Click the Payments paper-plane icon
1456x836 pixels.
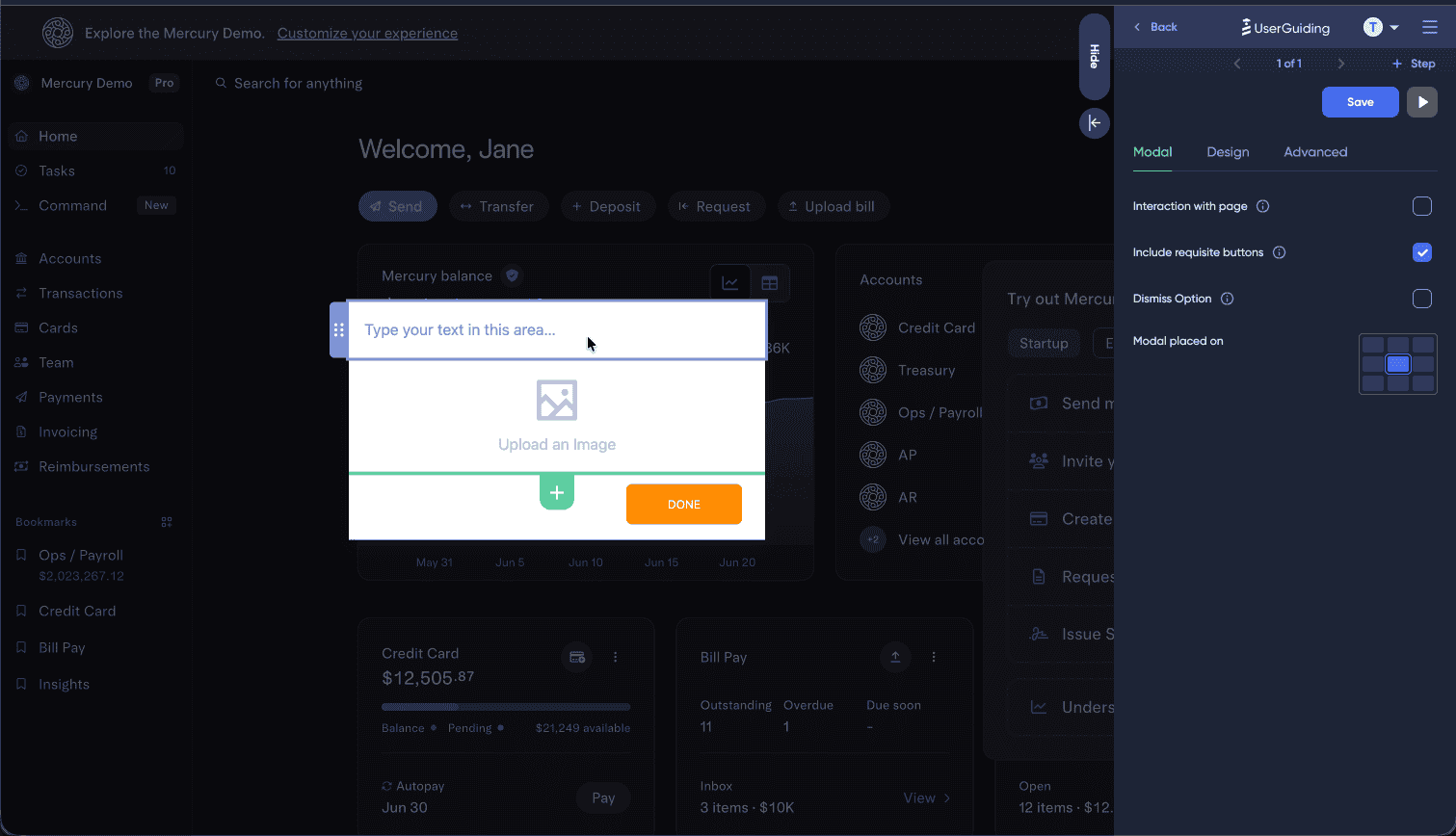(x=21, y=397)
